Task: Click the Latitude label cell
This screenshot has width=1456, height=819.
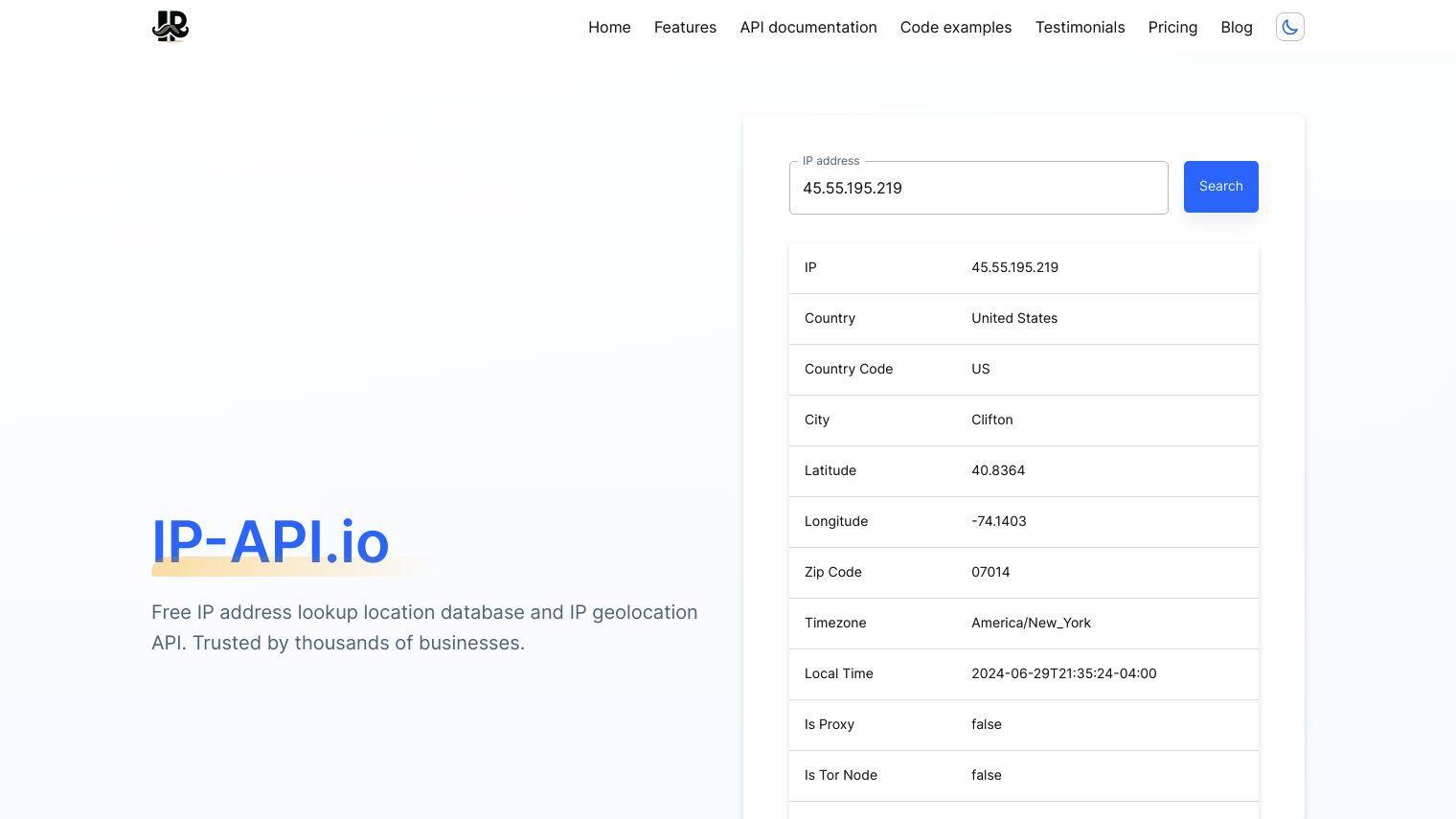Action: [x=830, y=471]
